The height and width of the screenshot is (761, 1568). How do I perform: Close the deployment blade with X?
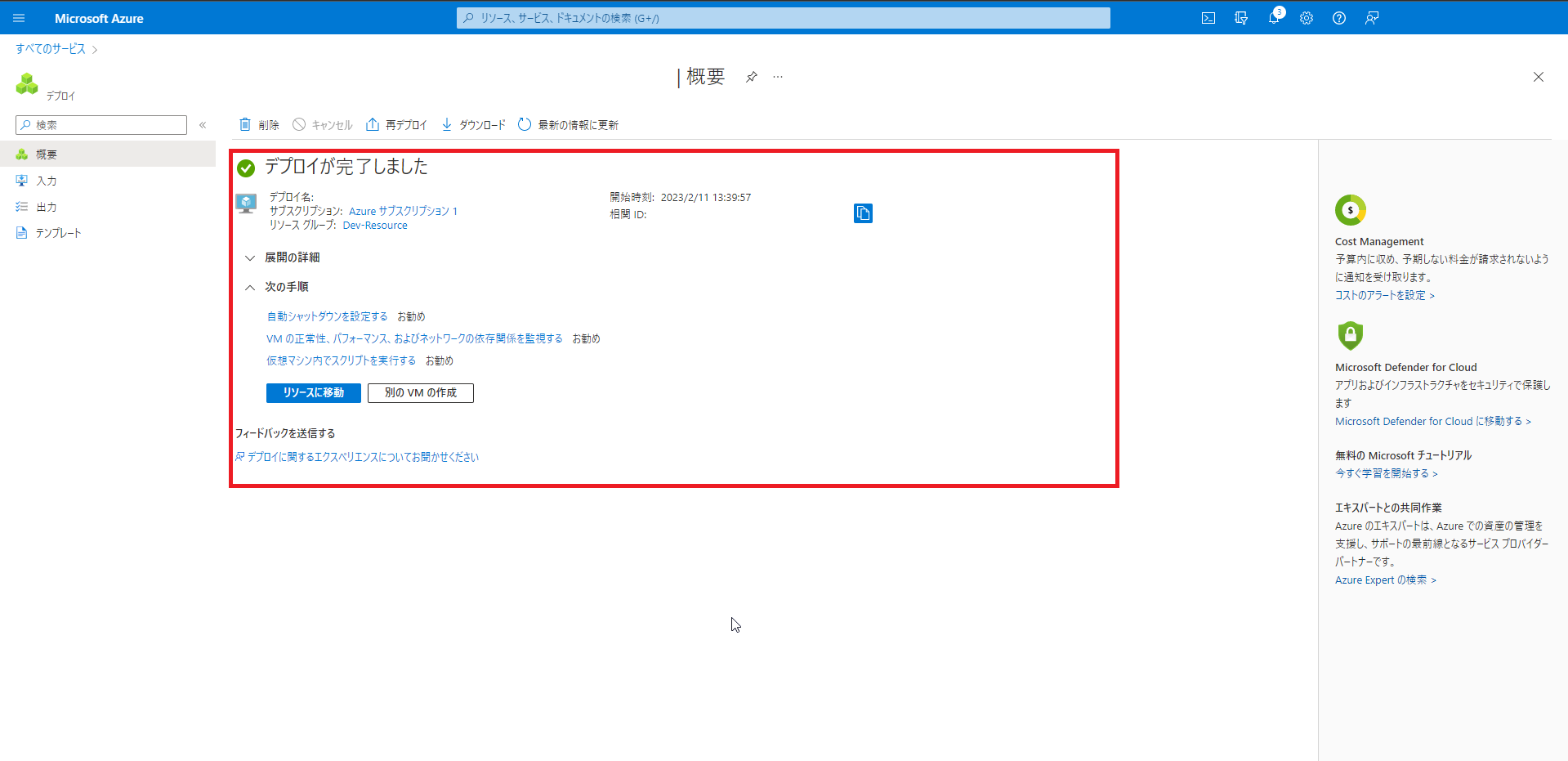tap(1539, 77)
